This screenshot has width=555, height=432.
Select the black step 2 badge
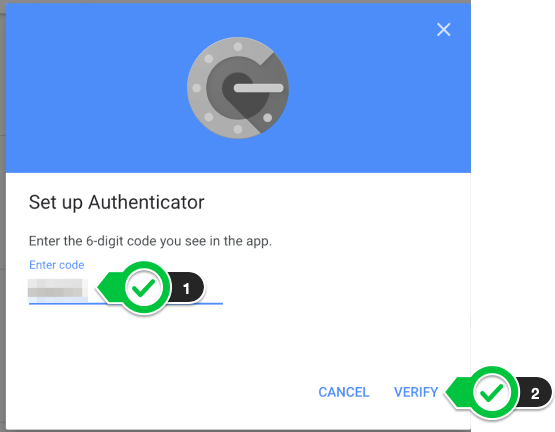tap(534, 393)
